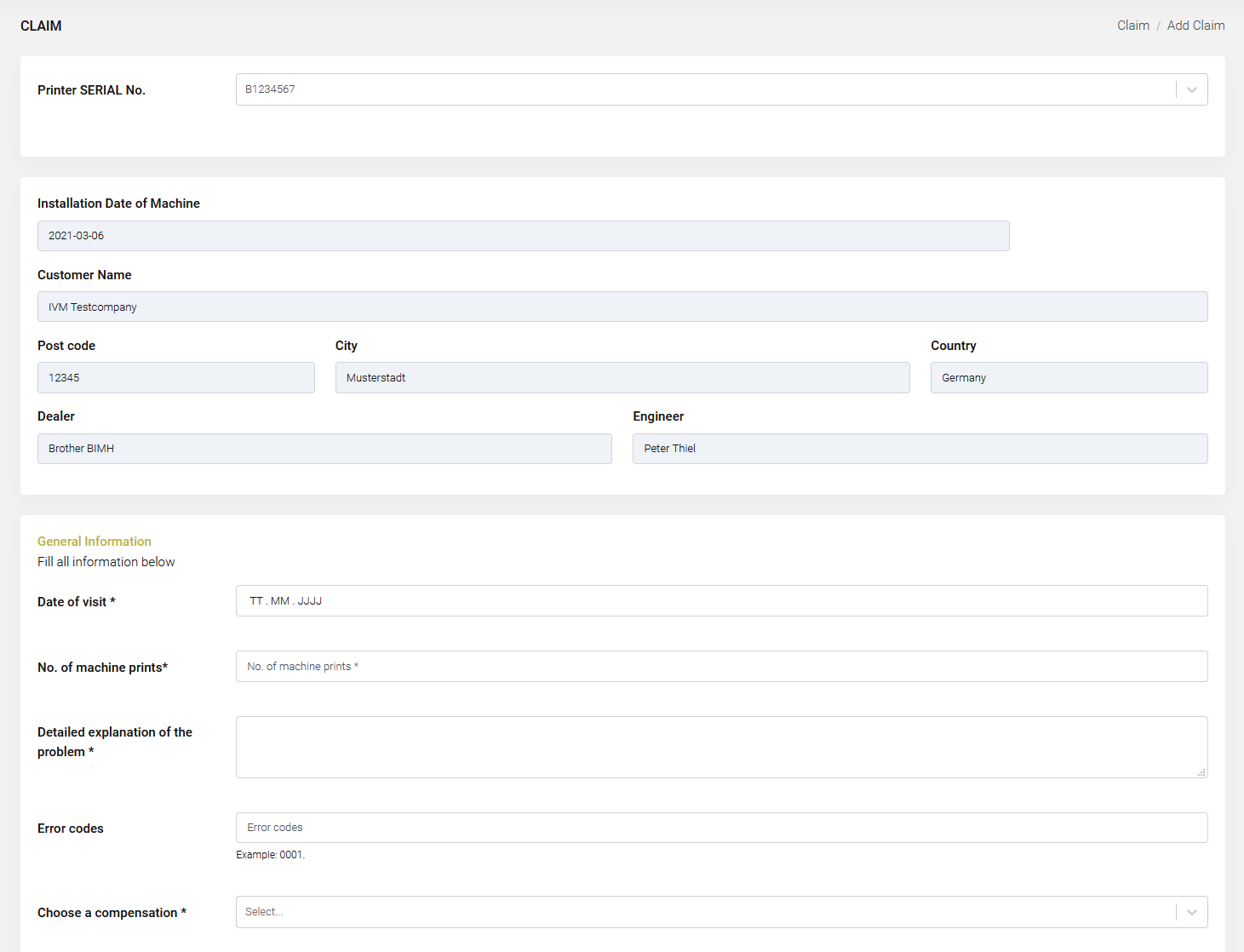
Task: Open the Choose a compensation chevron
Action: click(1191, 912)
